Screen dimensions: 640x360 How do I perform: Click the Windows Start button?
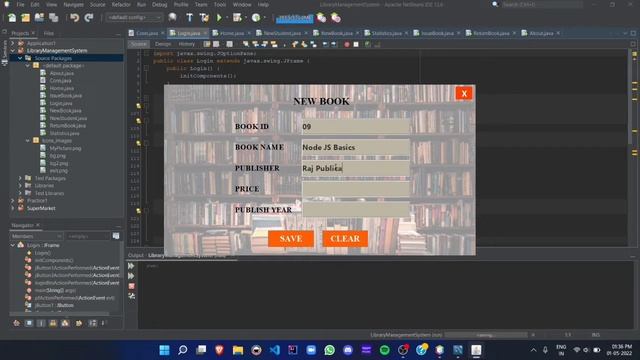(164, 350)
